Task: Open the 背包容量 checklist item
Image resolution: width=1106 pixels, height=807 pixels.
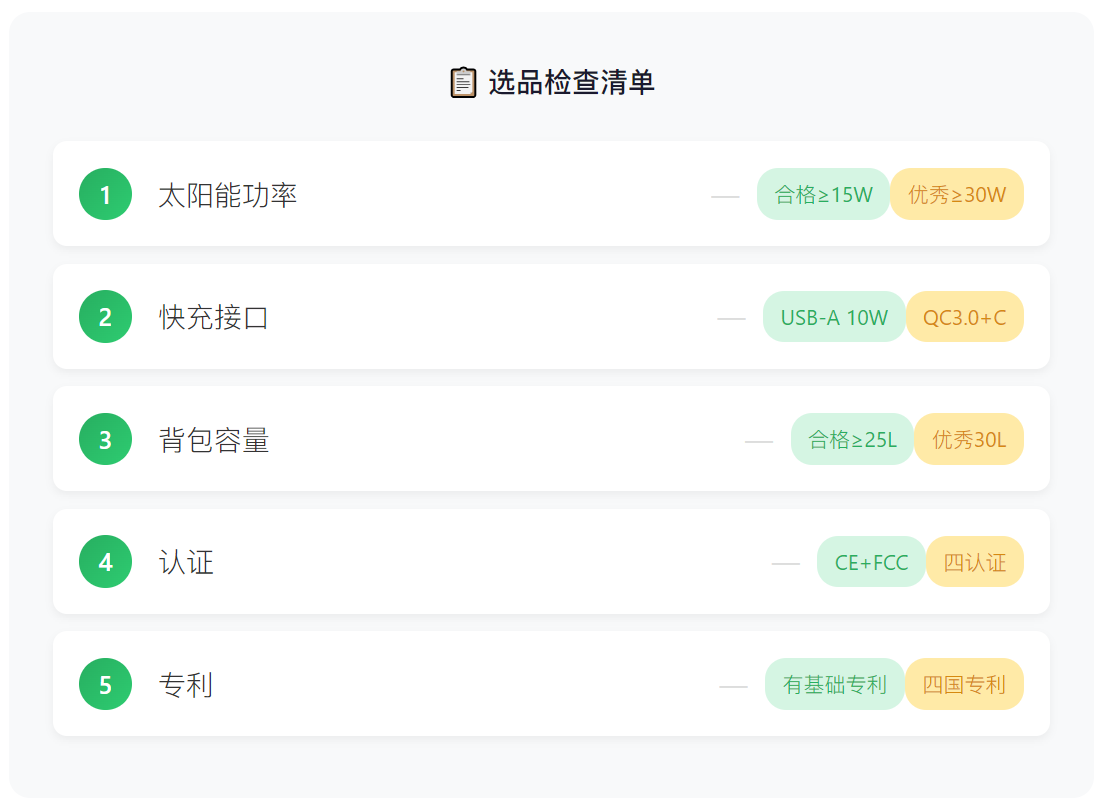Action: [x=551, y=439]
